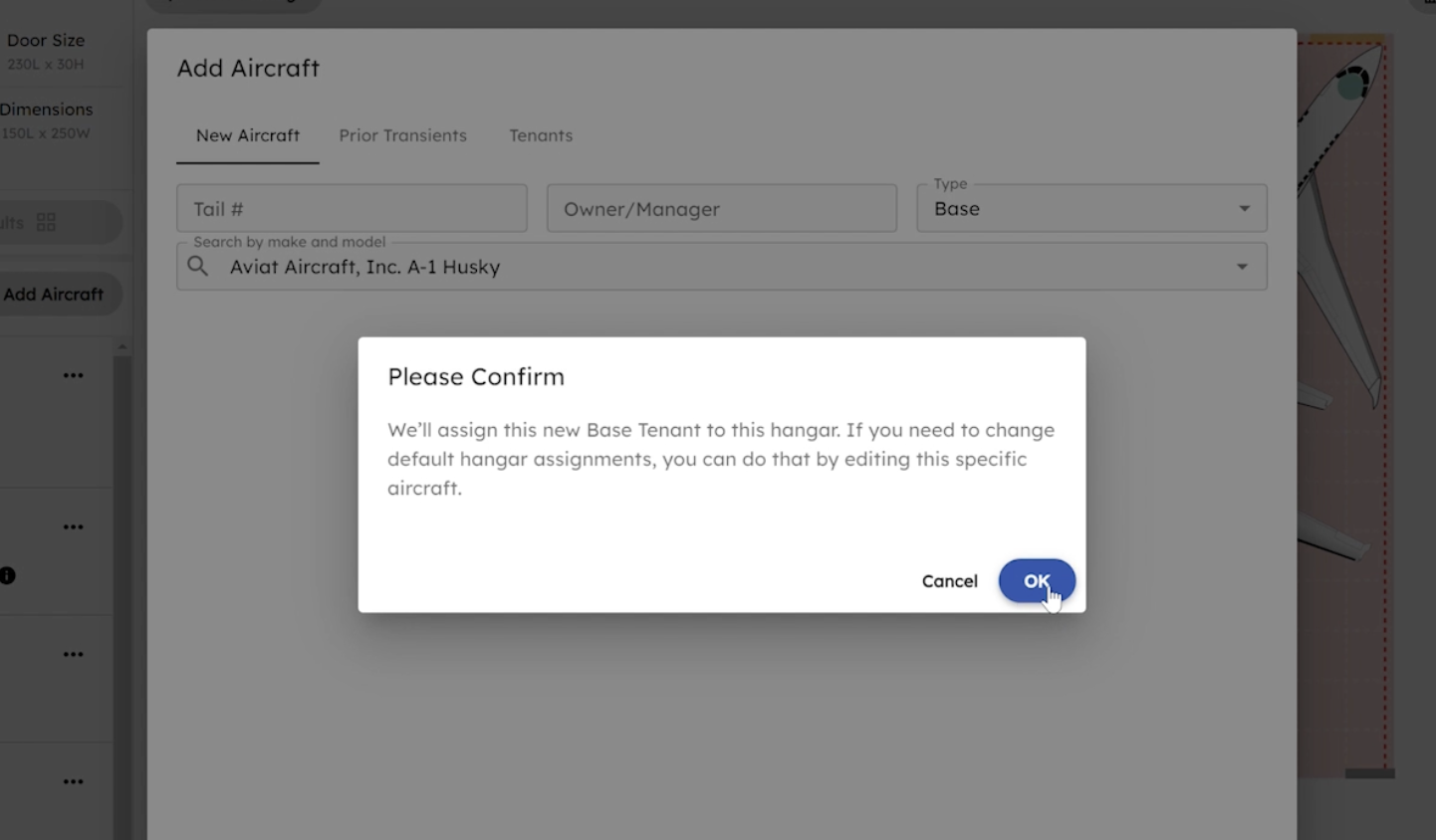Image resolution: width=1436 pixels, height=840 pixels.
Task: Select the New Aircraft tab
Action: click(247, 135)
